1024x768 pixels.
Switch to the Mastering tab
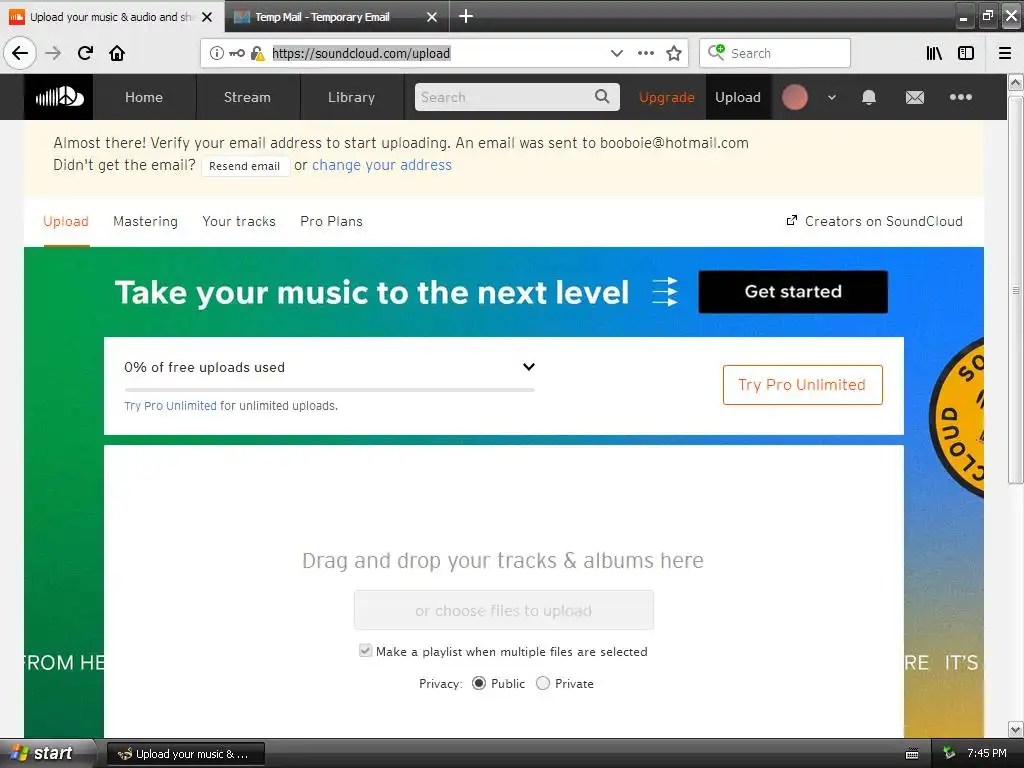(145, 221)
